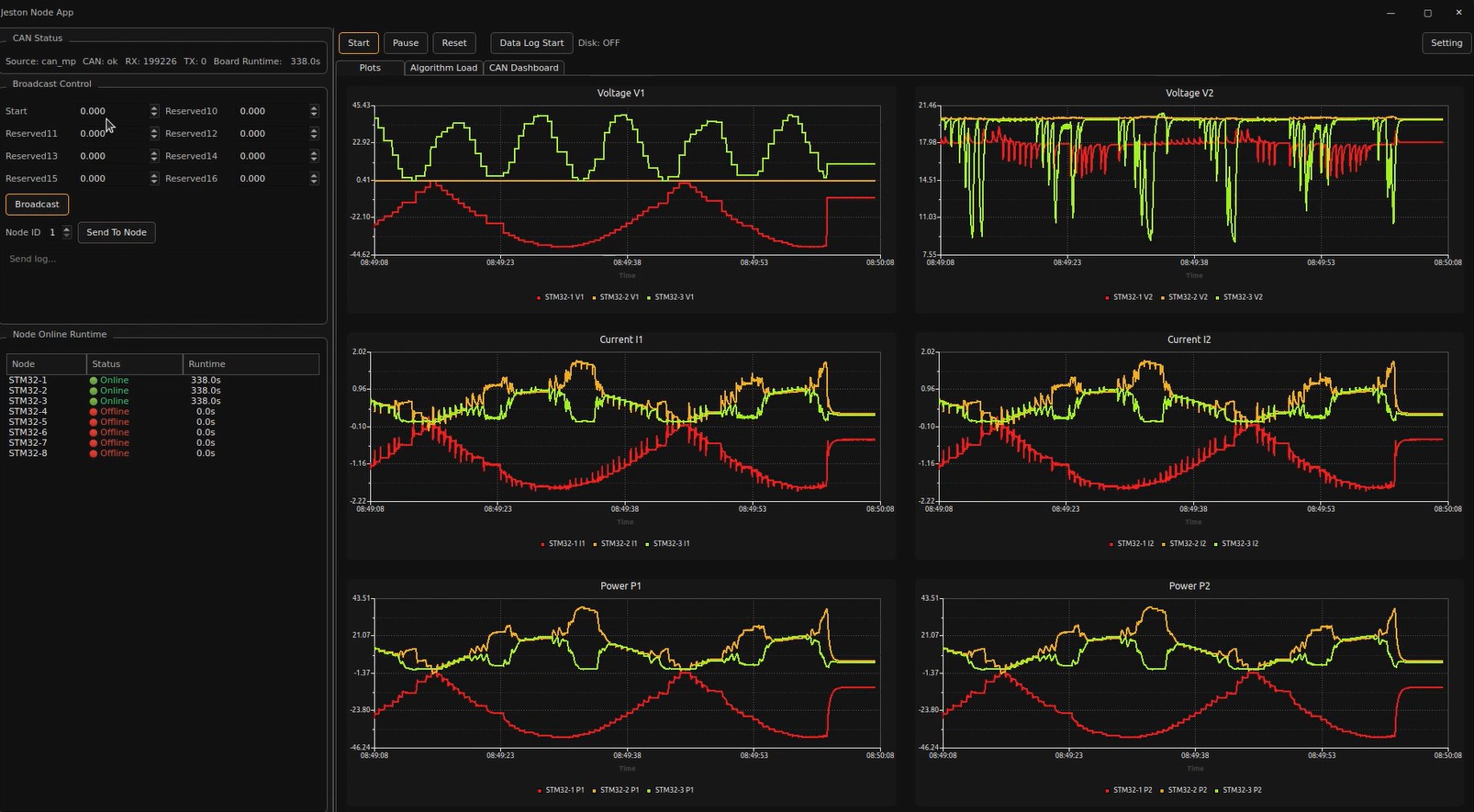1474x812 pixels.
Task: Click the Reserved10 spinner arrows
Action: point(314,111)
